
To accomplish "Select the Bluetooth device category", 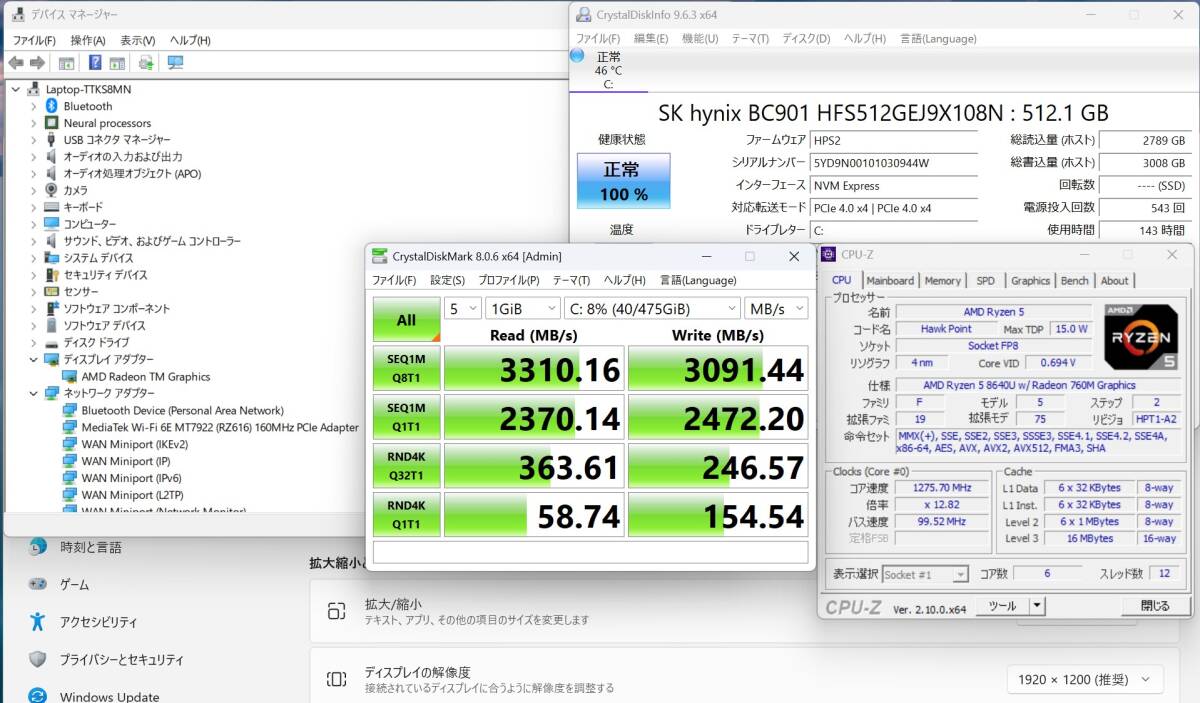I will click(87, 106).
